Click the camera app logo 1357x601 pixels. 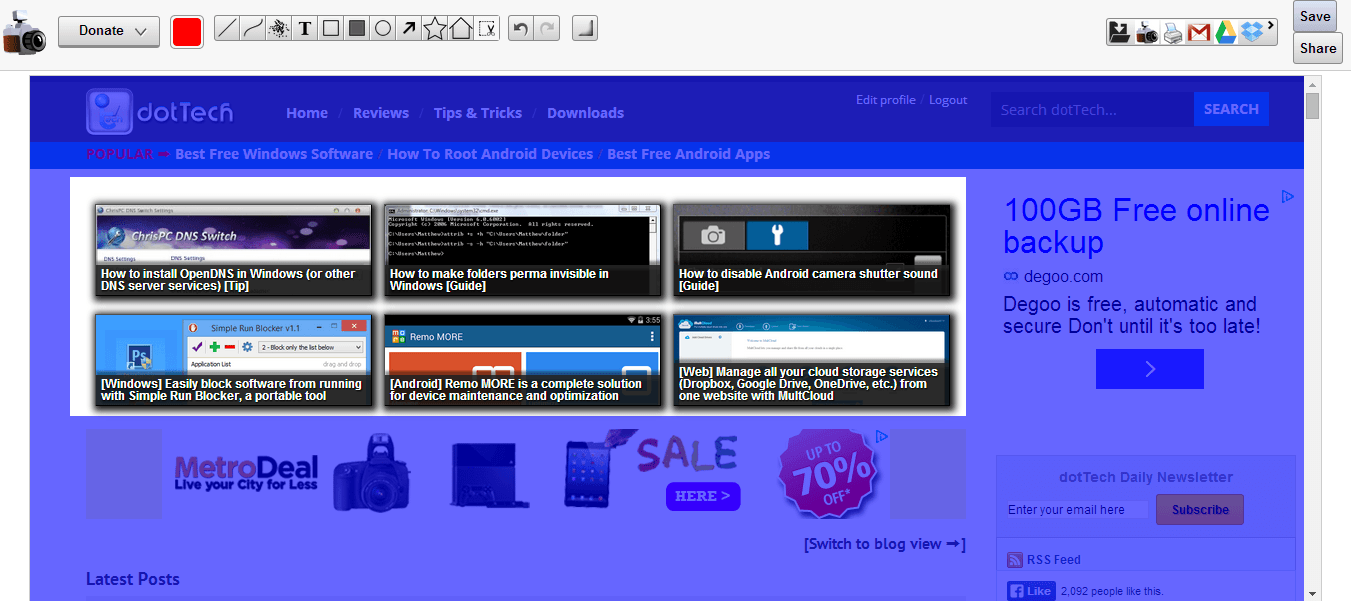(x=24, y=34)
